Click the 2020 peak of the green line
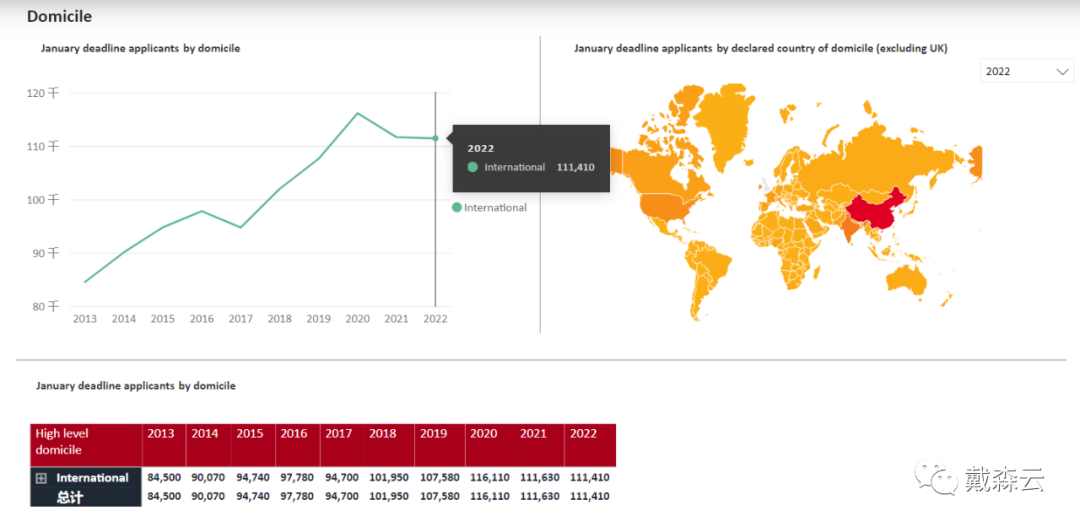Screen dimensions: 1080x527 (x=357, y=113)
